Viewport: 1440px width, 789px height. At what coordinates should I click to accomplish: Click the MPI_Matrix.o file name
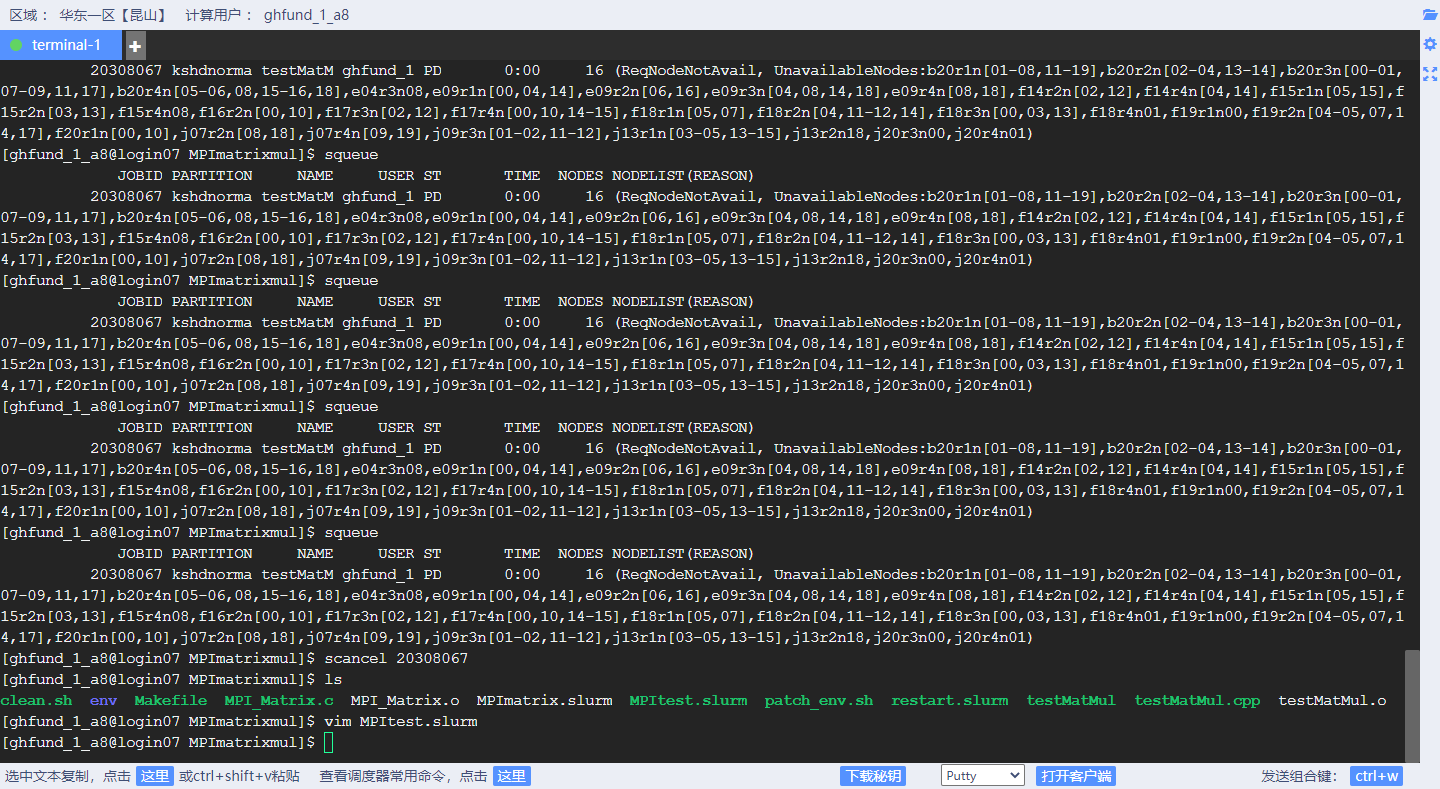(405, 700)
